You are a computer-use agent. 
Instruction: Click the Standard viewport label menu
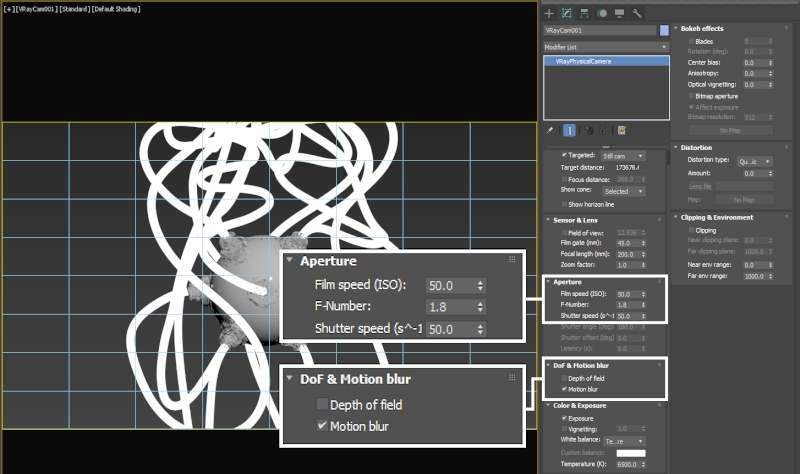pos(73,8)
